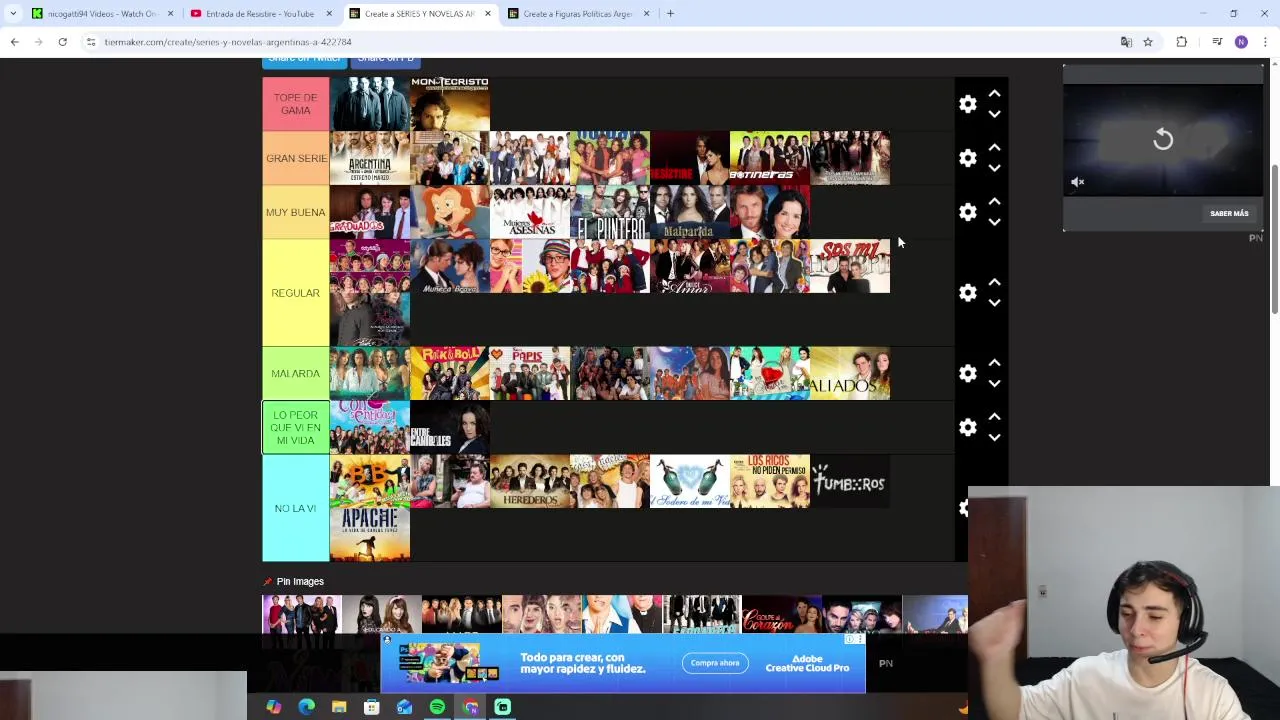The image size is (1280, 720).
Task: Open the Google Translate page icon
Action: 1126,42
